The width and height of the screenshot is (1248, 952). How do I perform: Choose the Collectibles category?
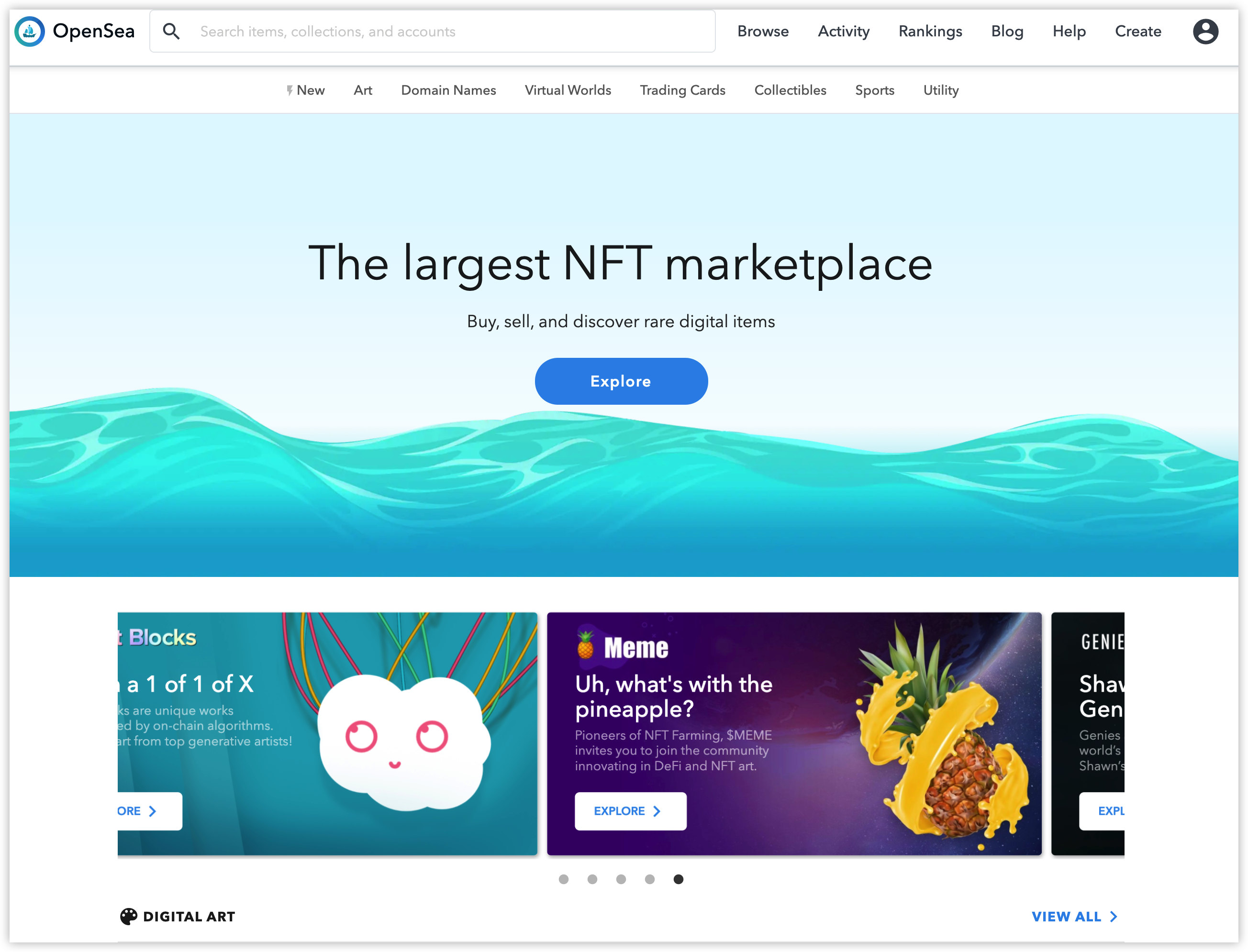pyautogui.click(x=790, y=90)
